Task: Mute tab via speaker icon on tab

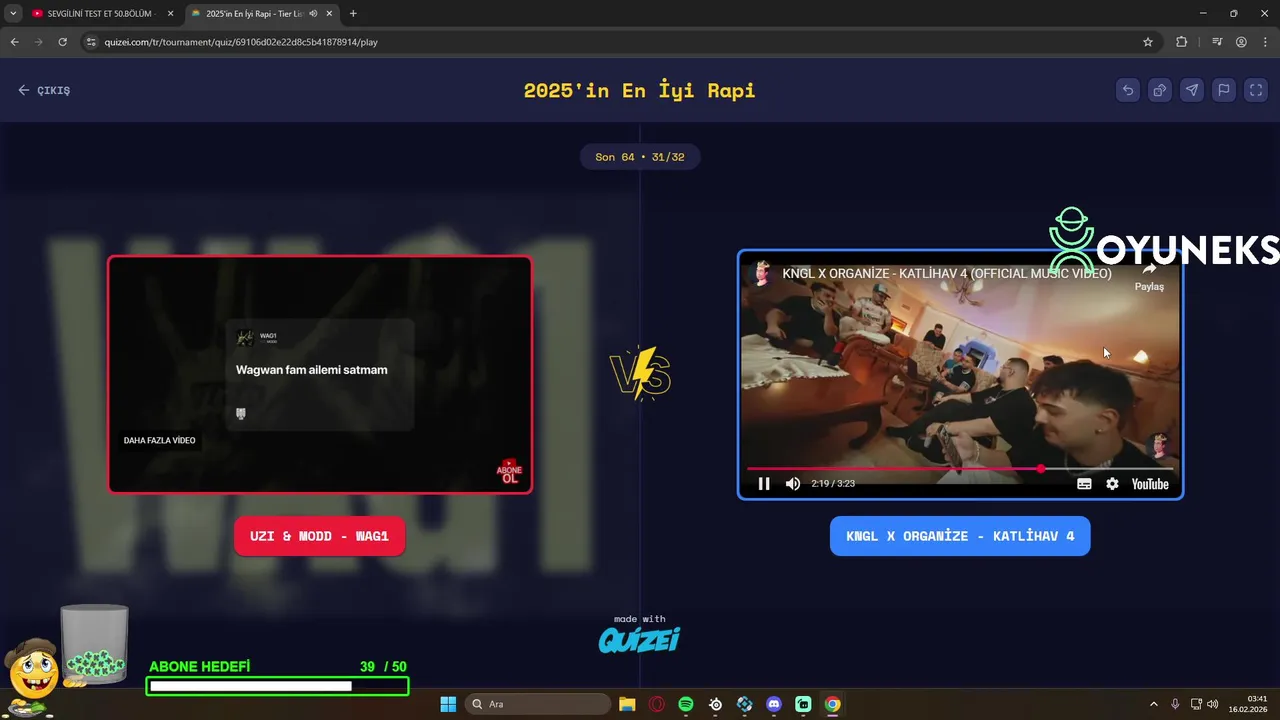Action: [314, 14]
